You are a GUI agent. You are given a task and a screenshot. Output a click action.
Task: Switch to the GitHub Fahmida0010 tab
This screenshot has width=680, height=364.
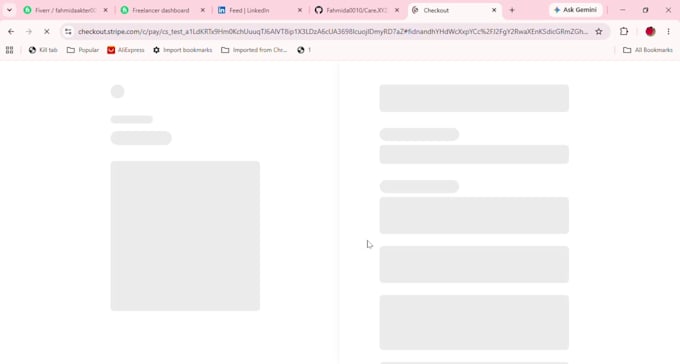point(356,10)
